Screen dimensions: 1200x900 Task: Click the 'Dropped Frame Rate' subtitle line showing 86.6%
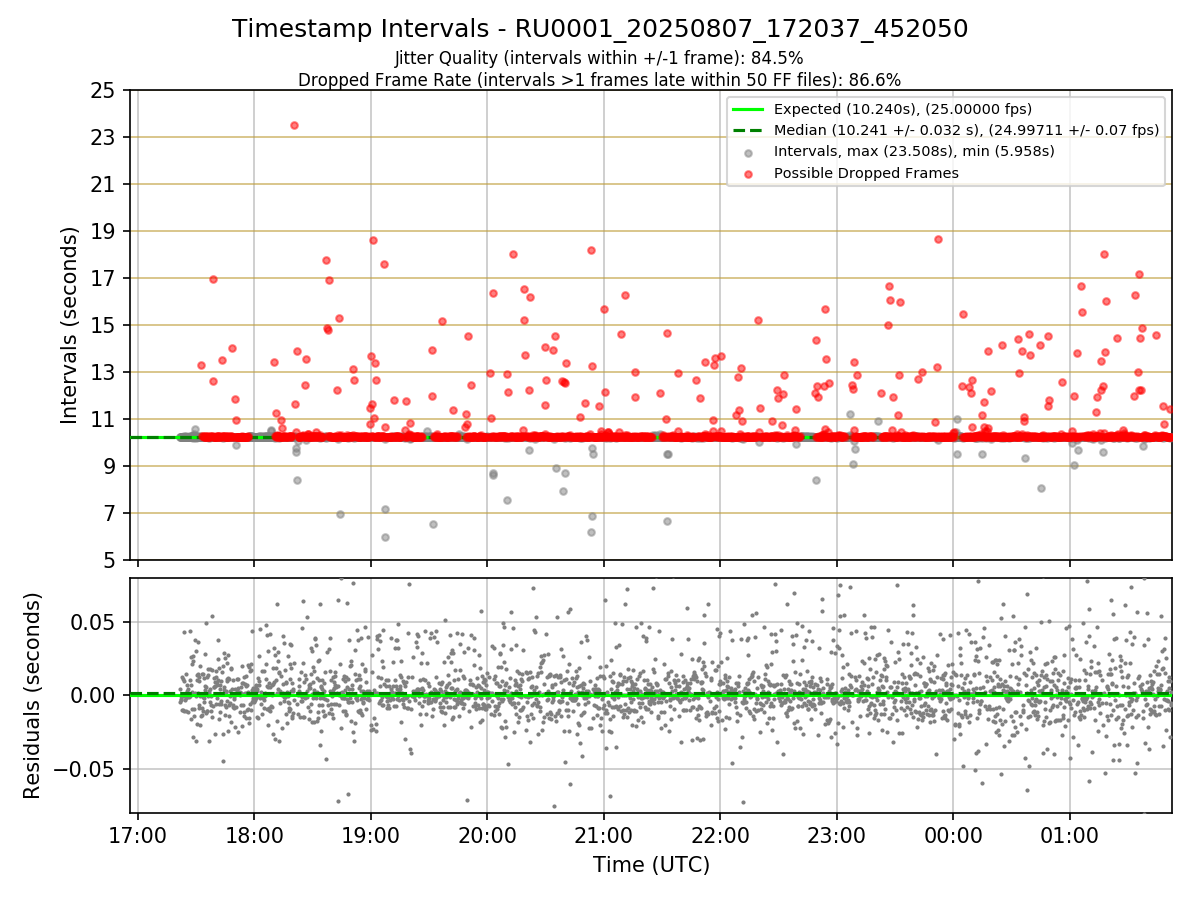tap(600, 79)
